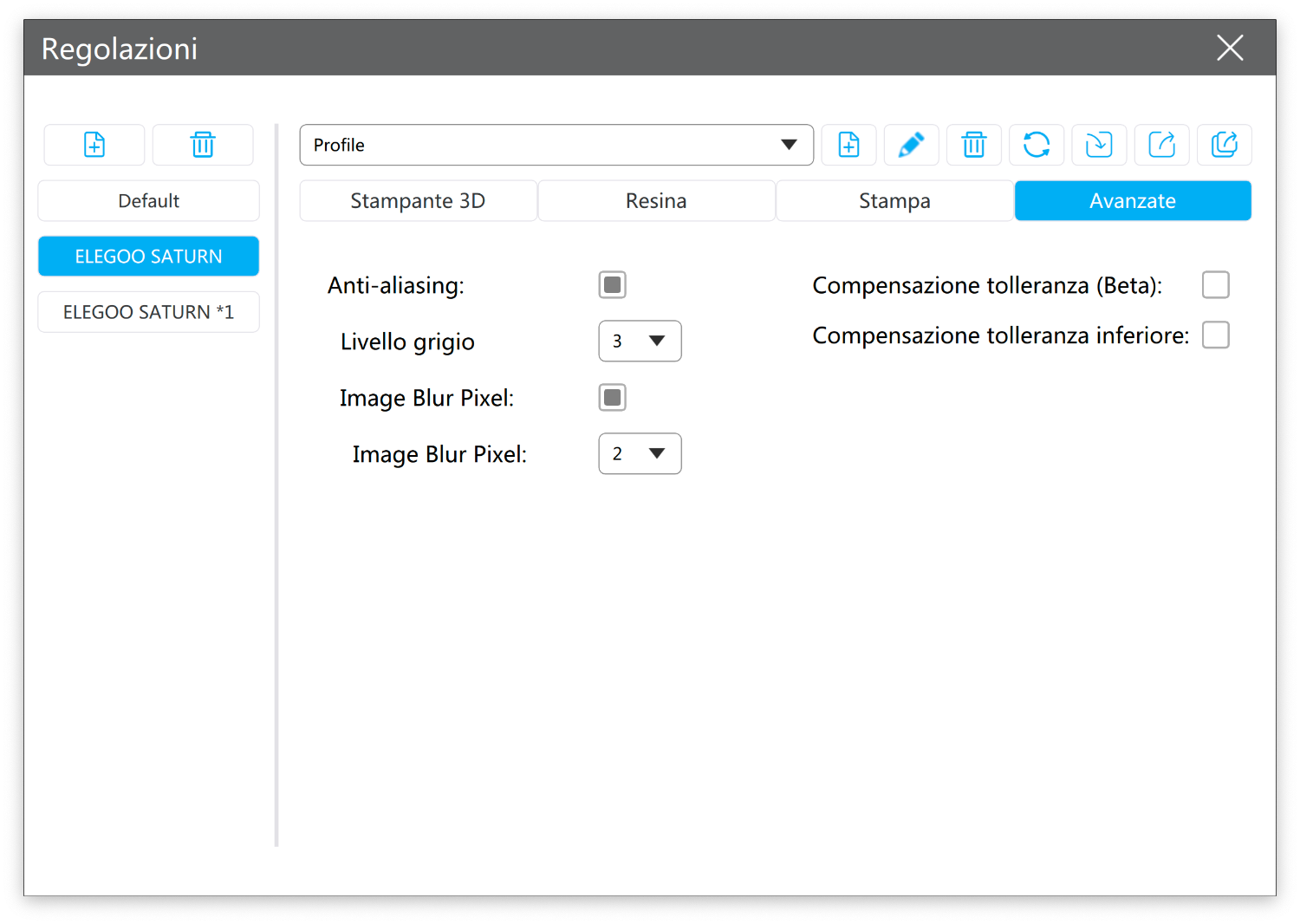Click the export all profiles icon
The image size is (1300, 924).
1224,145
